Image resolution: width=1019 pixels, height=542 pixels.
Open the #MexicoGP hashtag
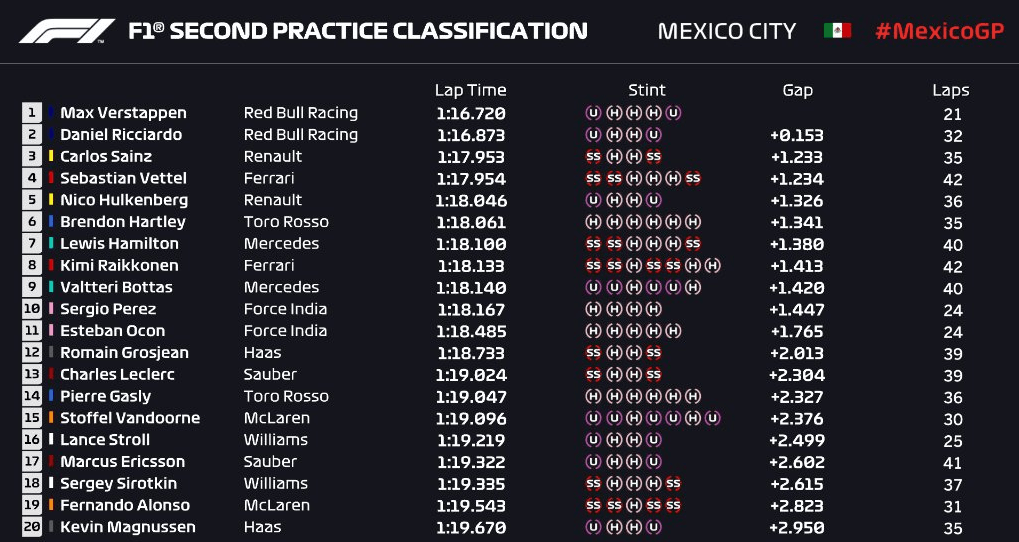(x=939, y=31)
